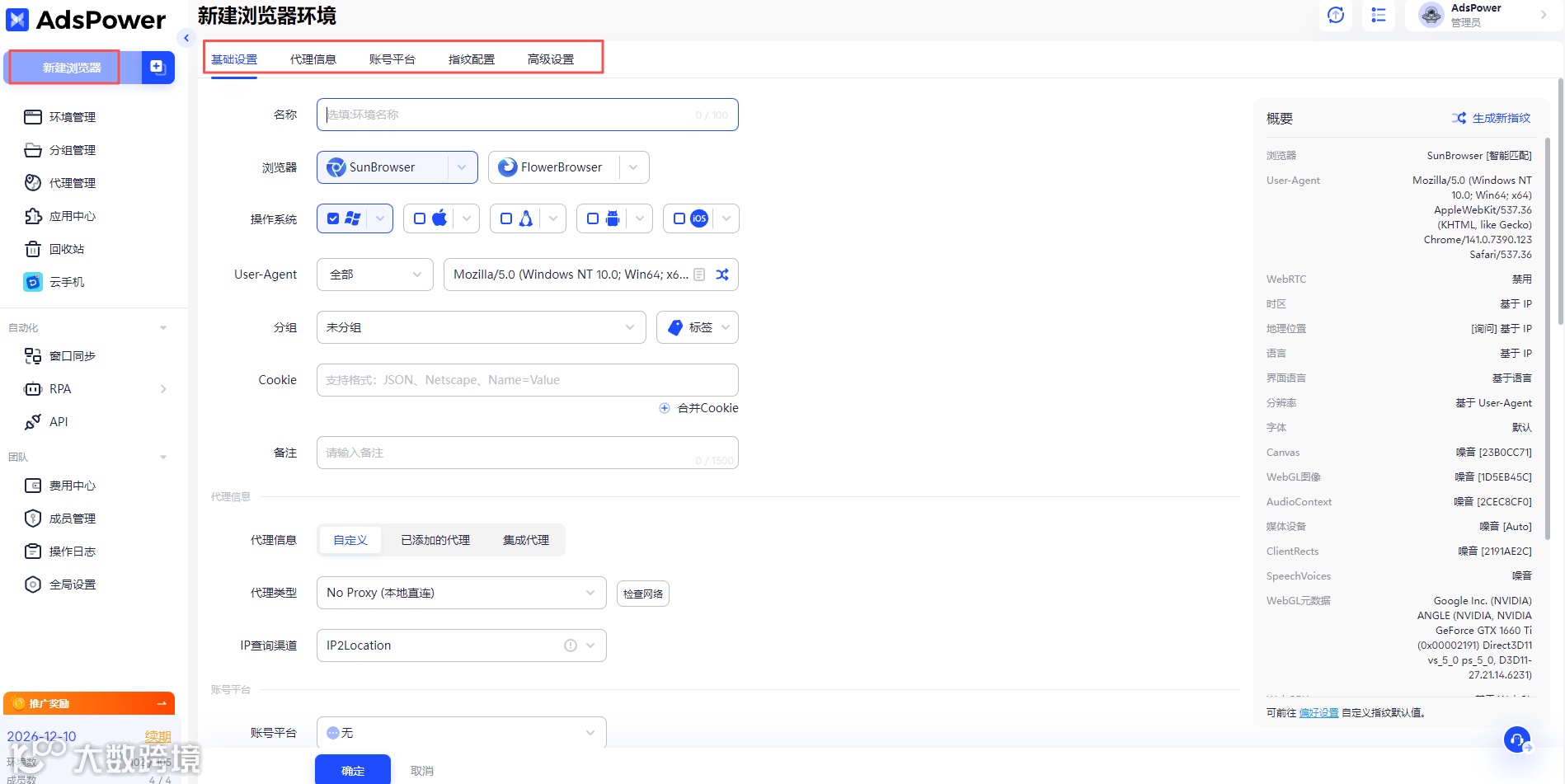Click the 新建浏览器 button
The width and height of the screenshot is (1565, 784).
[x=73, y=68]
